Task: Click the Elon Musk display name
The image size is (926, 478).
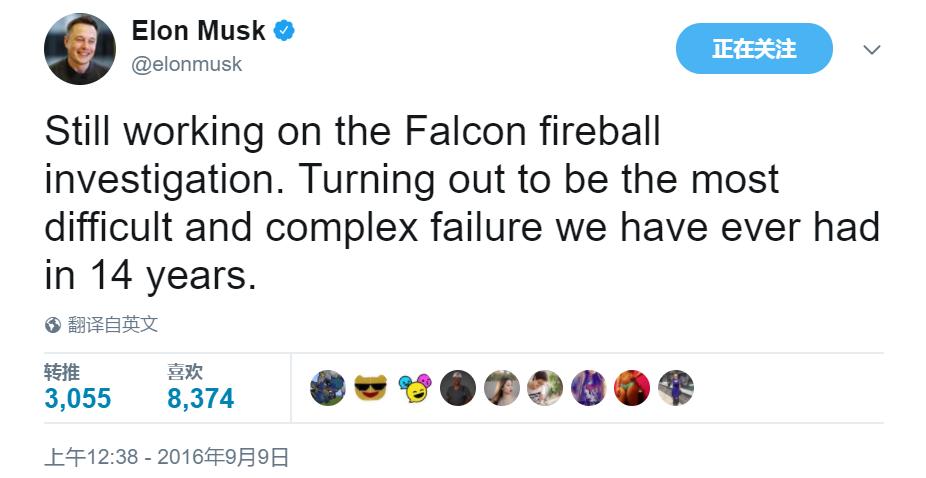Action: pyautogui.click(x=199, y=31)
